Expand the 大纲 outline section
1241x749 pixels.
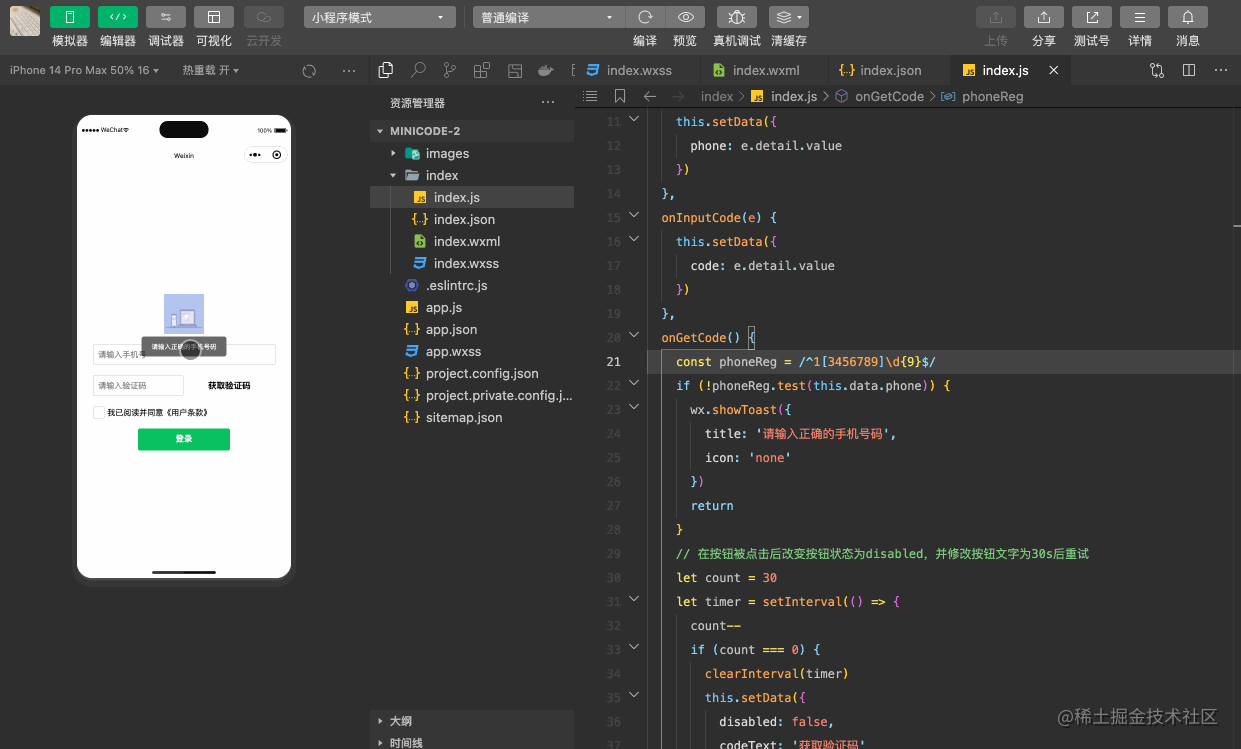tap(472, 720)
